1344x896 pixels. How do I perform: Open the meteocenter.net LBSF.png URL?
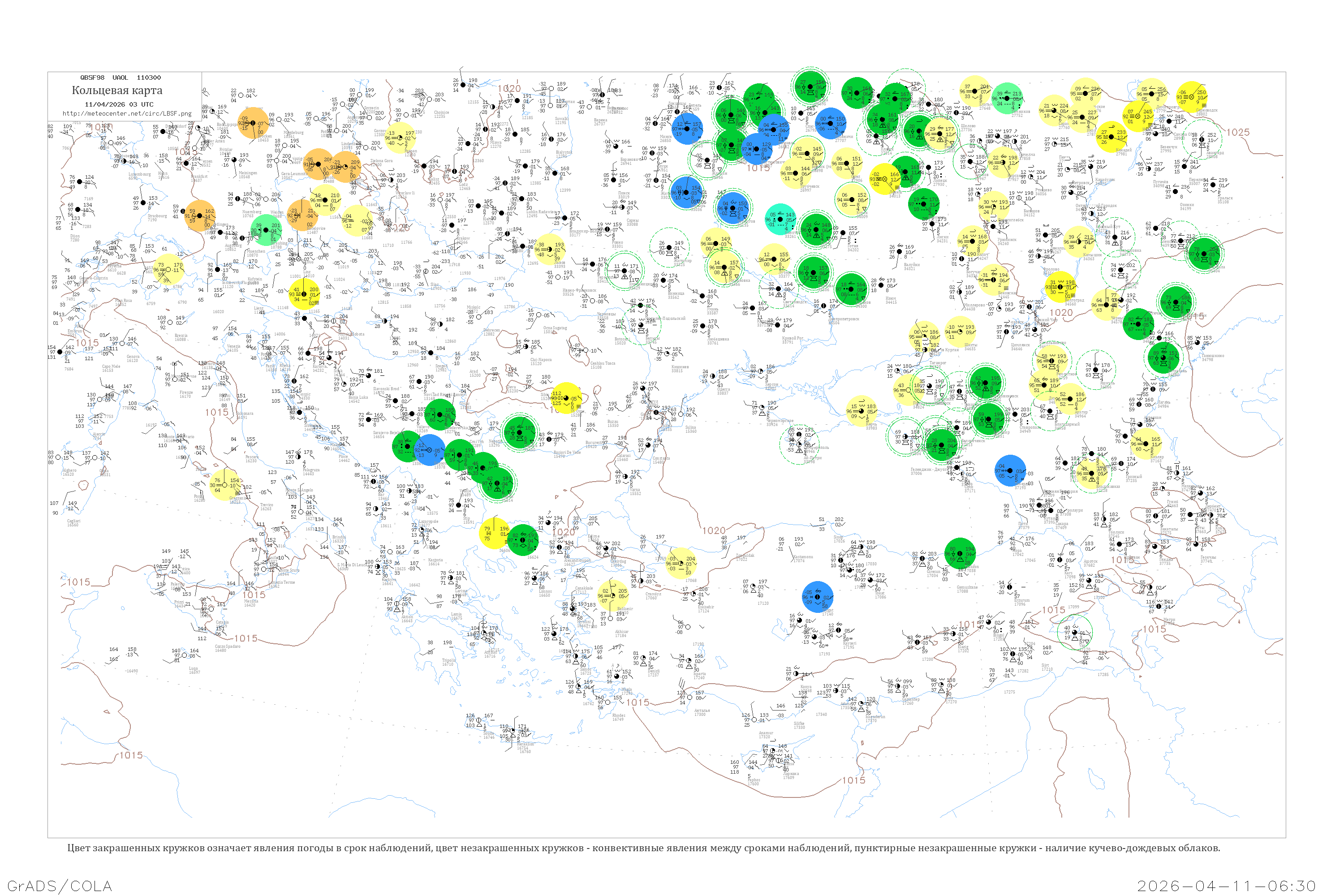click(127, 113)
